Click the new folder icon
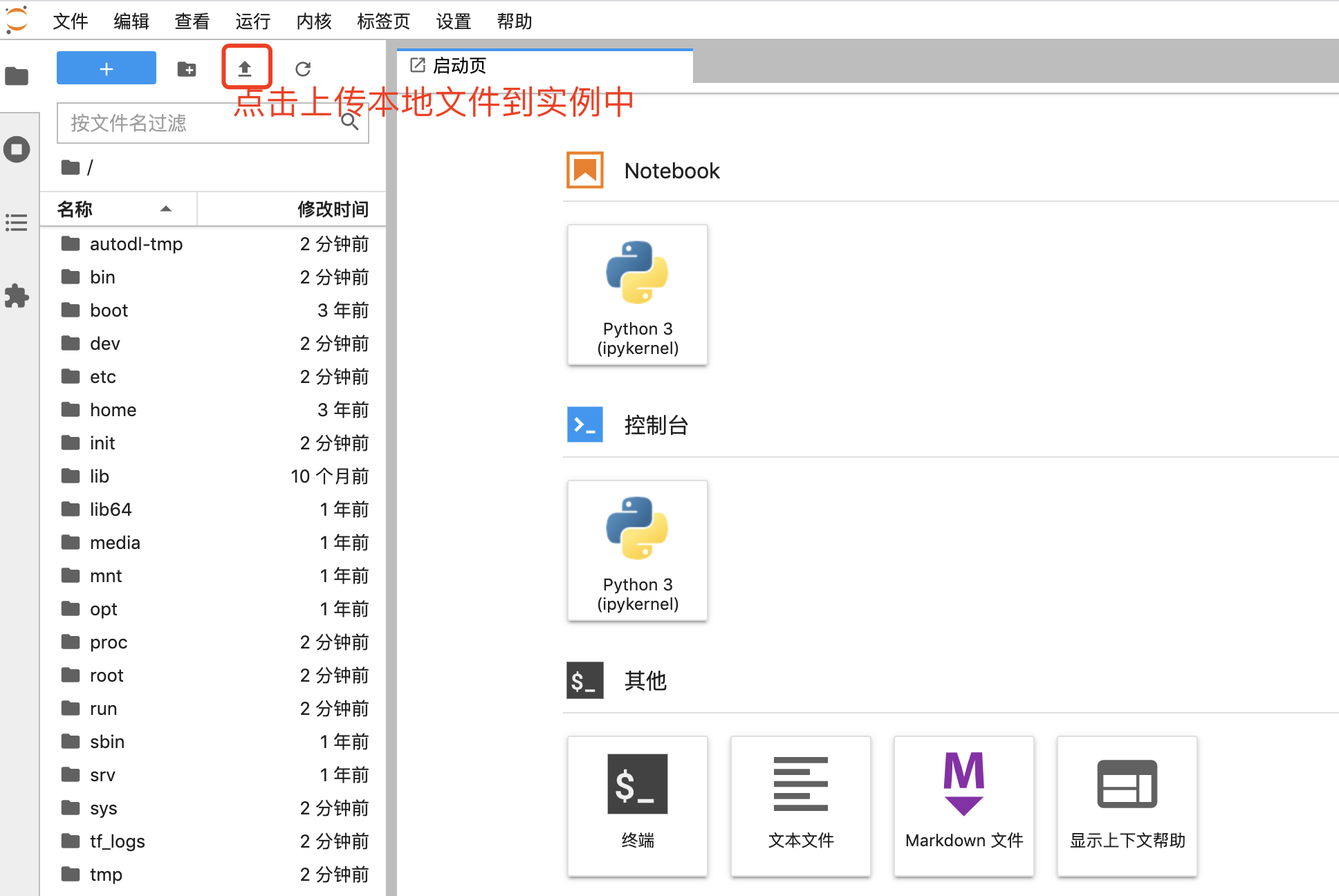The width and height of the screenshot is (1339, 896). click(x=187, y=68)
